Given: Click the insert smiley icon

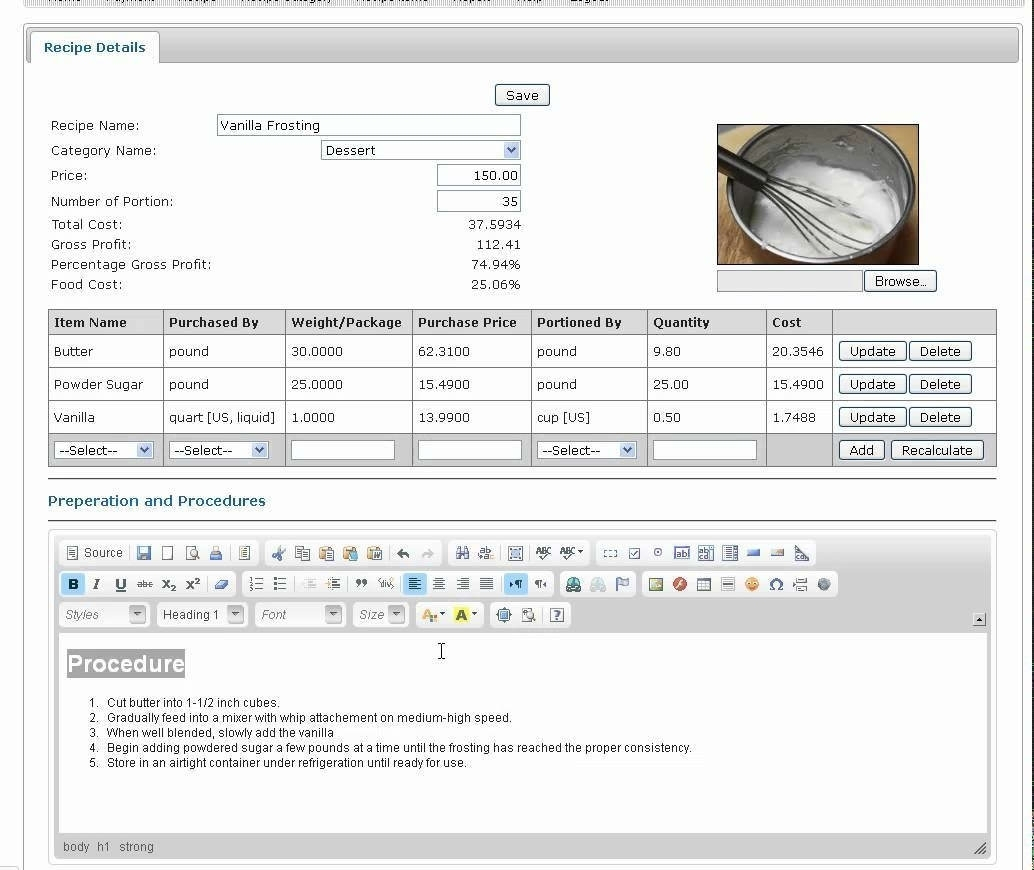Looking at the screenshot, I should point(752,585).
